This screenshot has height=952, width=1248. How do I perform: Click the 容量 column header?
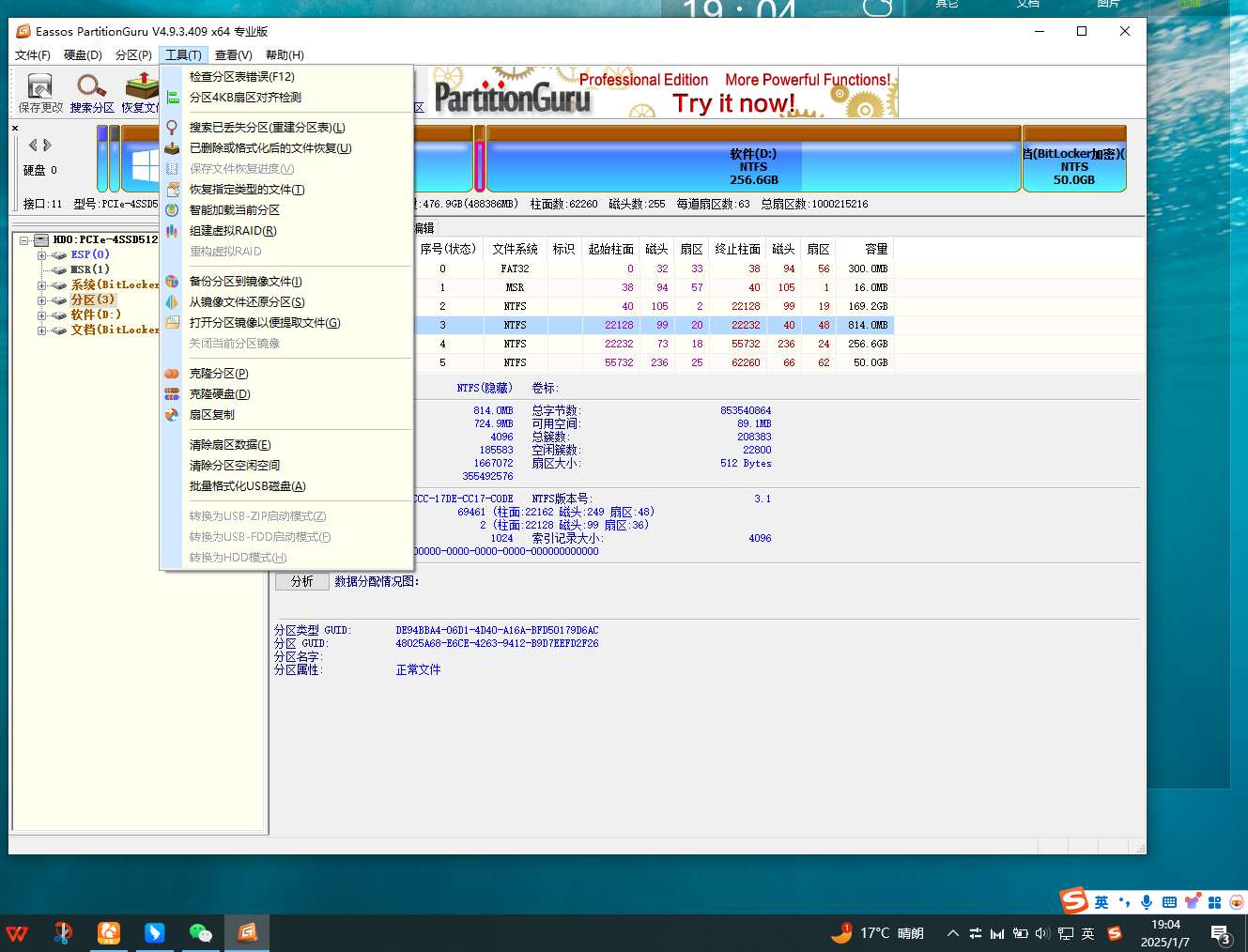[865, 249]
